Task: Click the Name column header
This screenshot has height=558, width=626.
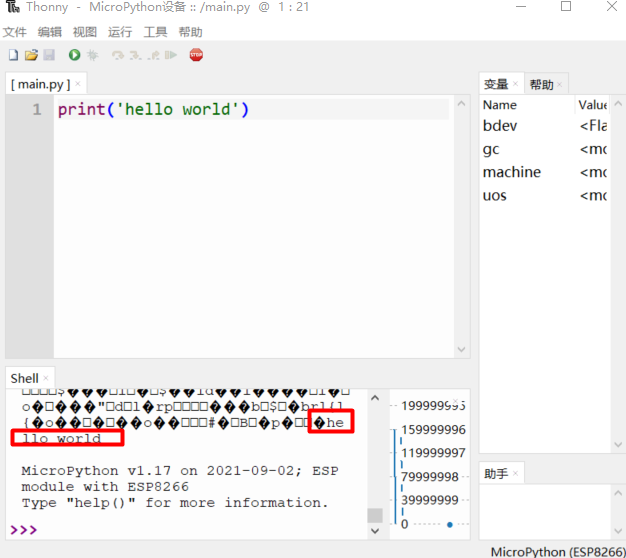Action: pos(526,105)
